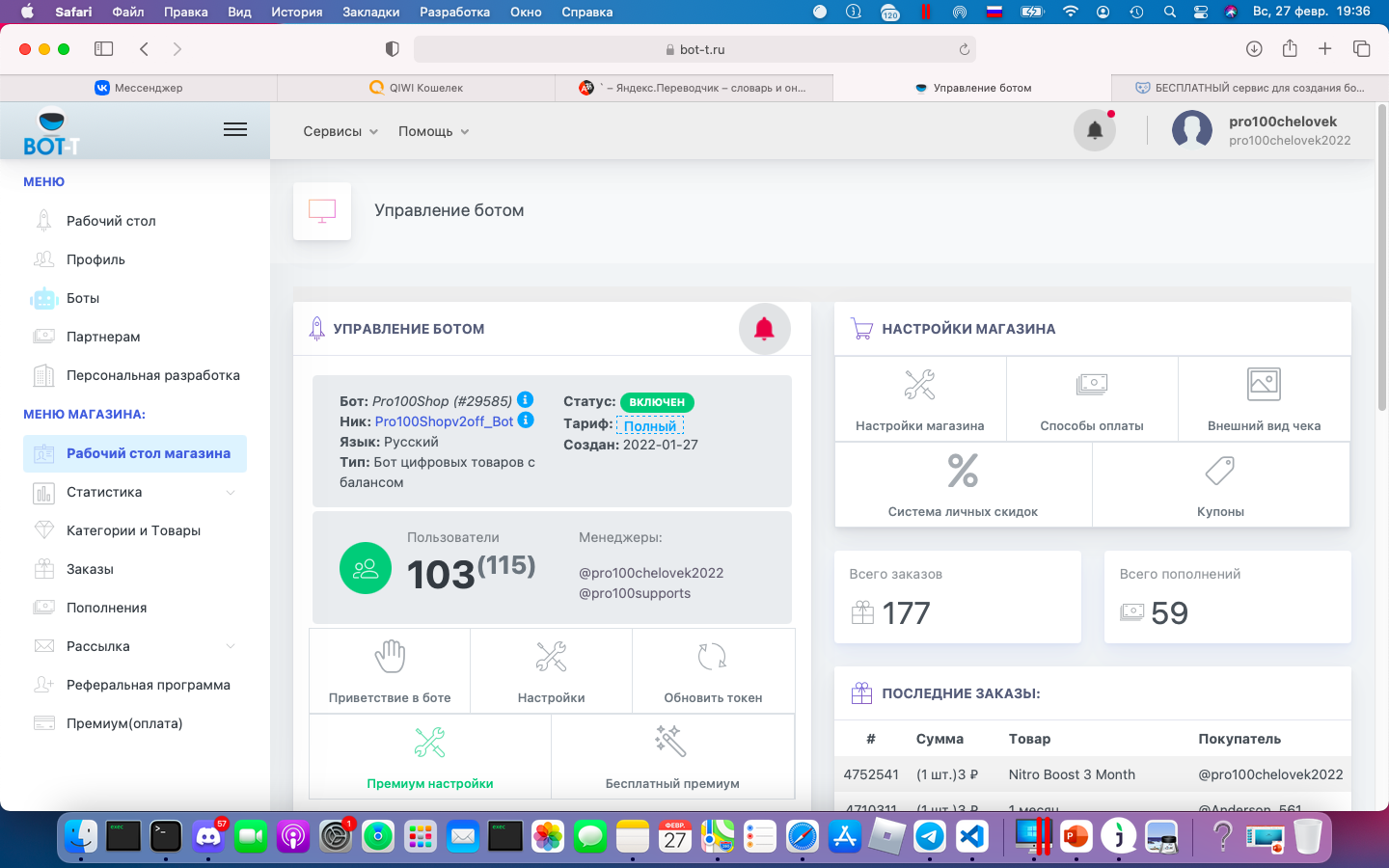Screen dimensions: 1389x868
Task: Click the Обновить токен refresh tile
Action: pyautogui.click(x=713, y=671)
